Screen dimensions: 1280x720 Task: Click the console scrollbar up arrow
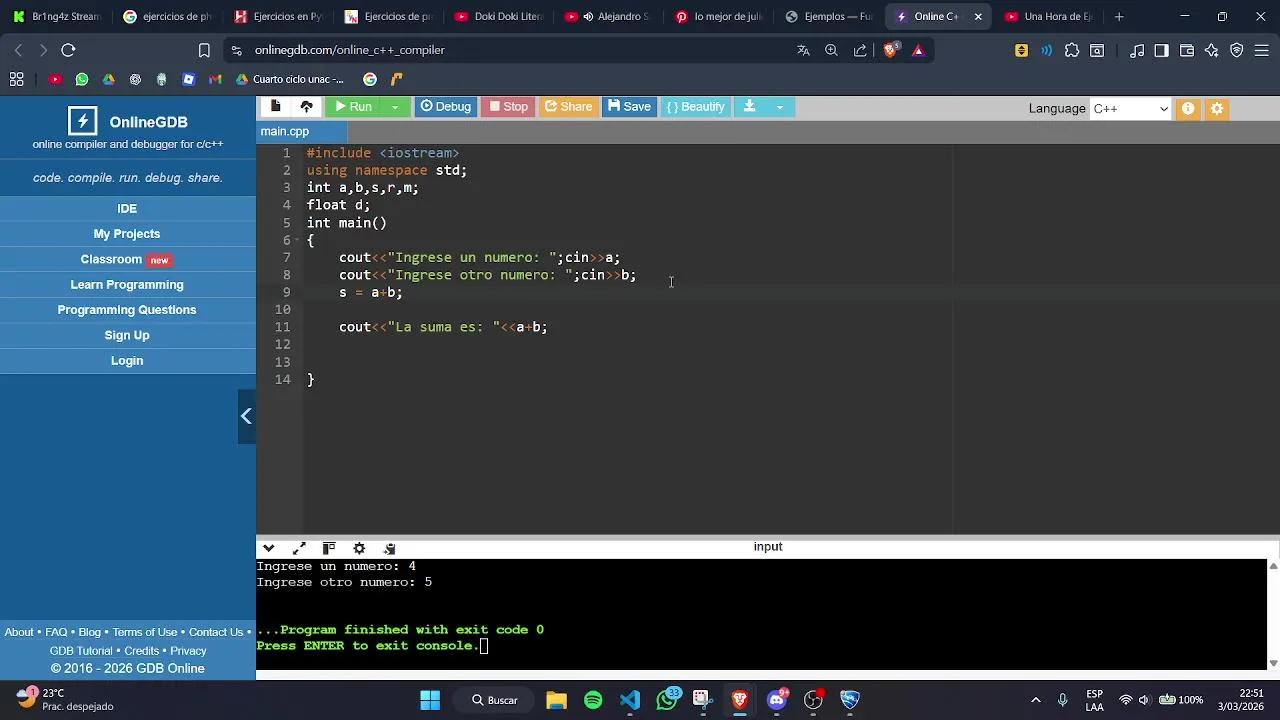1273,566
